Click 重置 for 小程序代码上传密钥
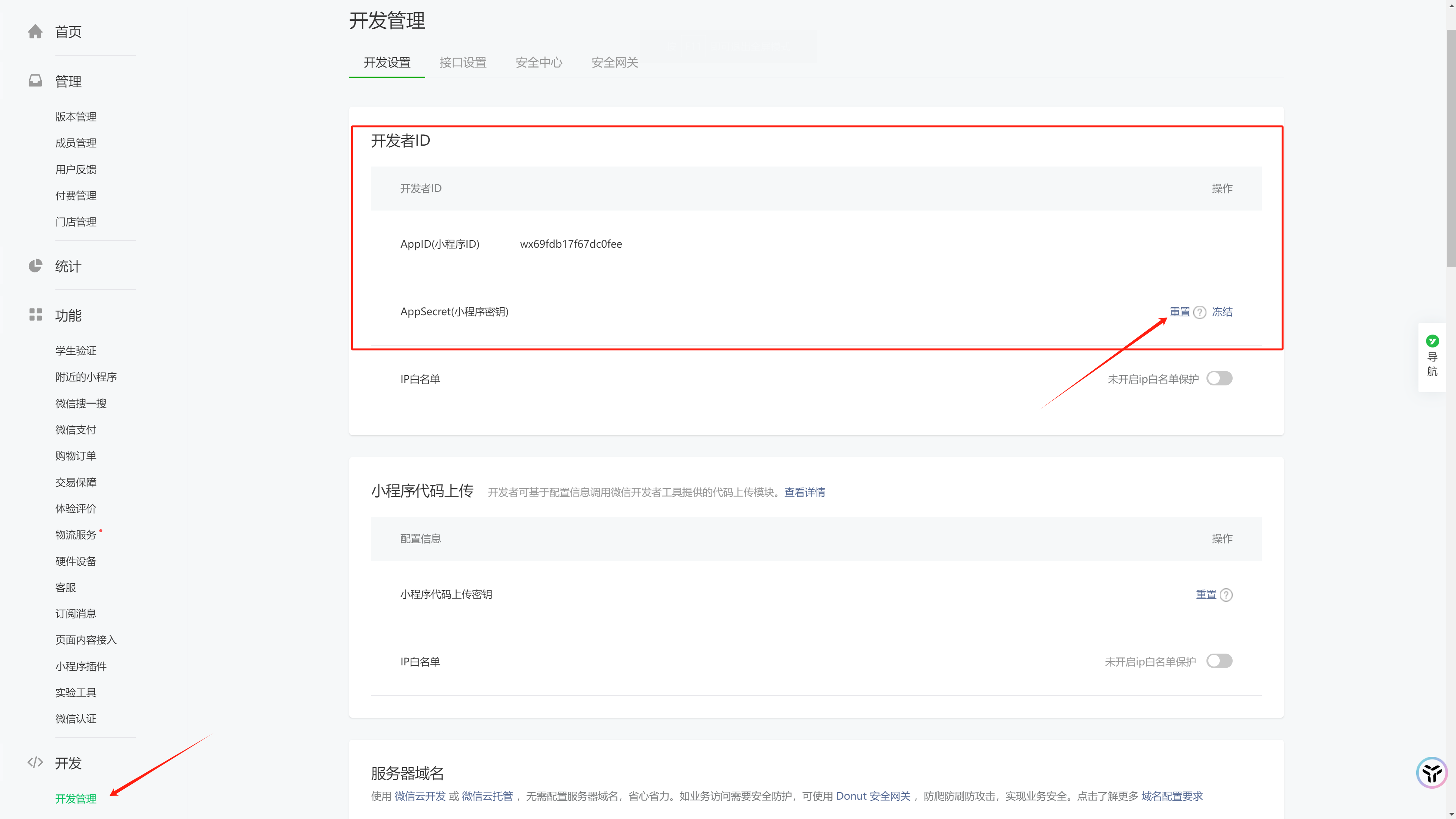This screenshot has height=819, width=1456. pos(1206,594)
